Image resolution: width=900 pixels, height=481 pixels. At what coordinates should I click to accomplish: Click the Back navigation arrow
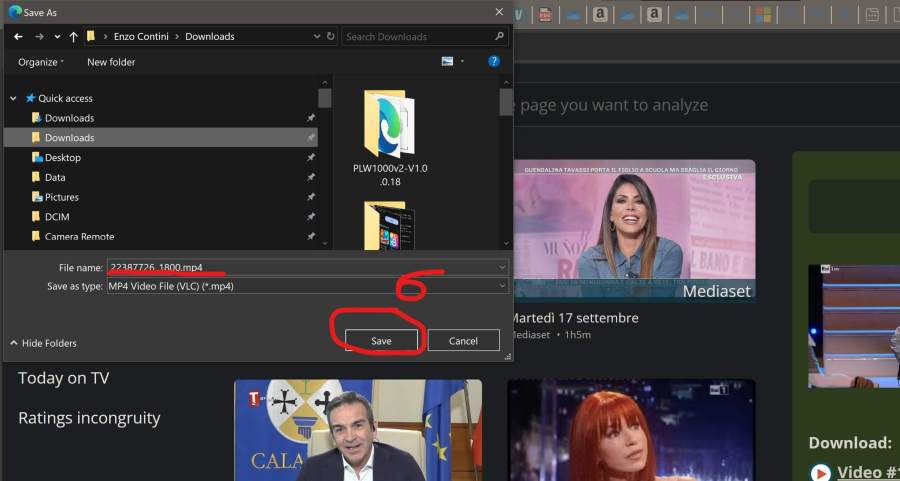coord(18,37)
